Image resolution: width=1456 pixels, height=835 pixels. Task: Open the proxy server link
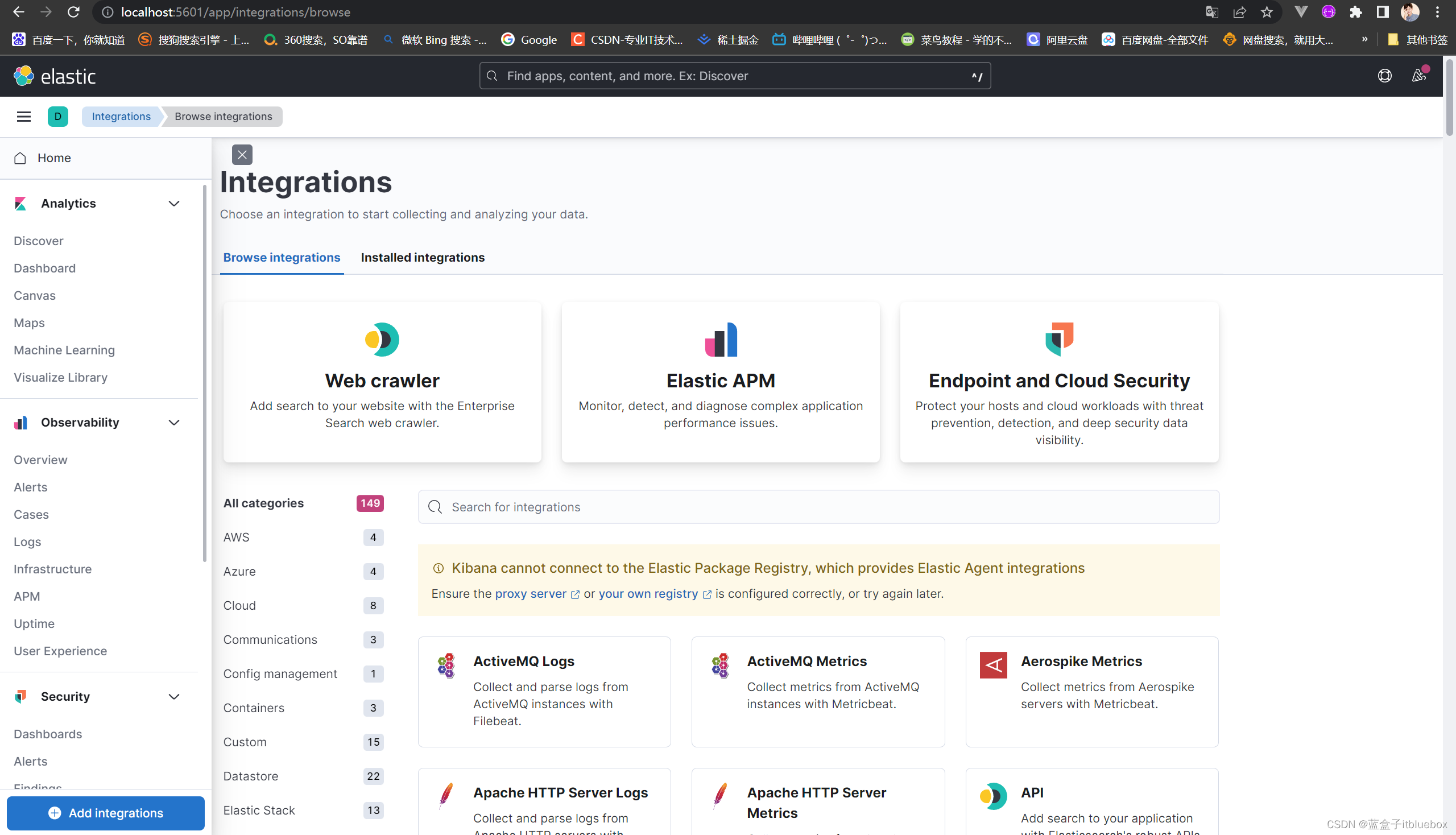coord(537,594)
